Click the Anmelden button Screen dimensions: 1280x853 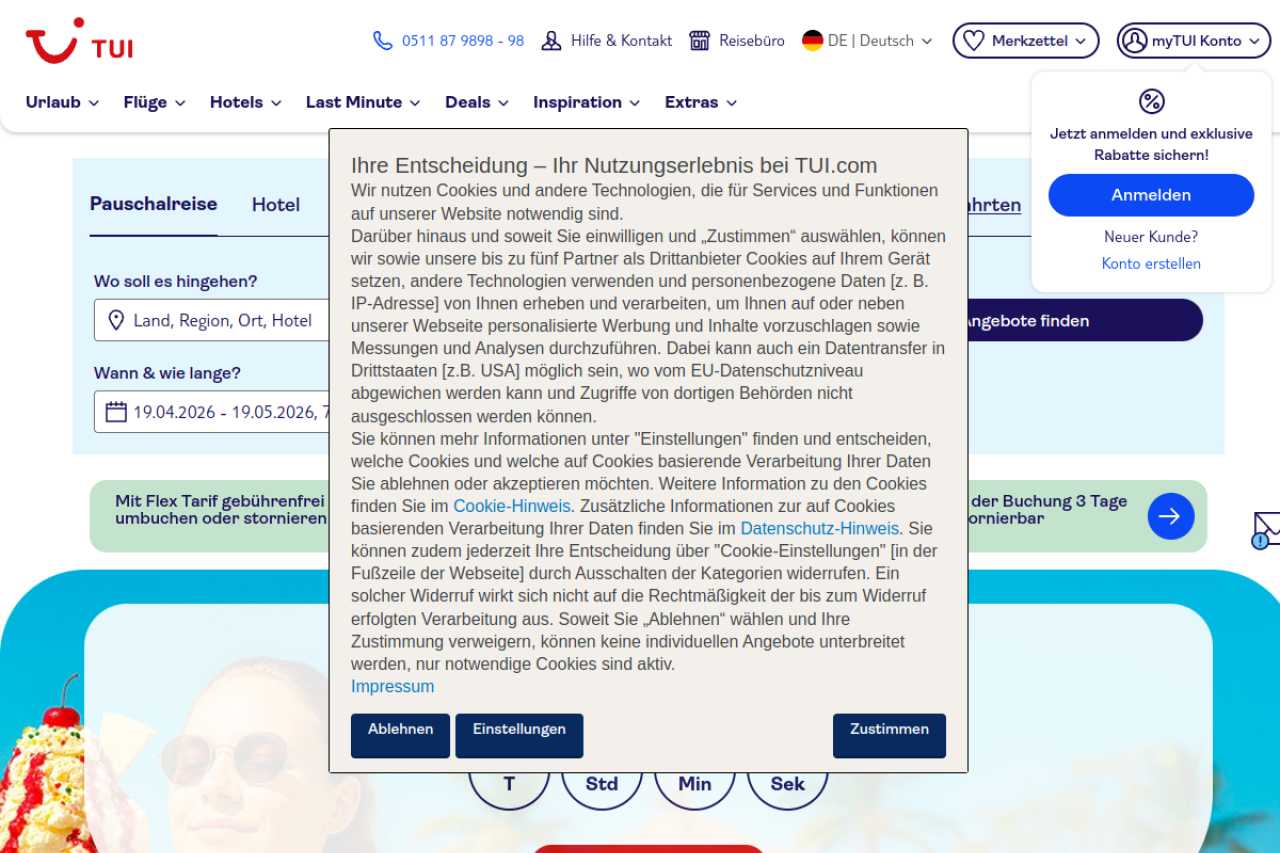(x=1151, y=195)
